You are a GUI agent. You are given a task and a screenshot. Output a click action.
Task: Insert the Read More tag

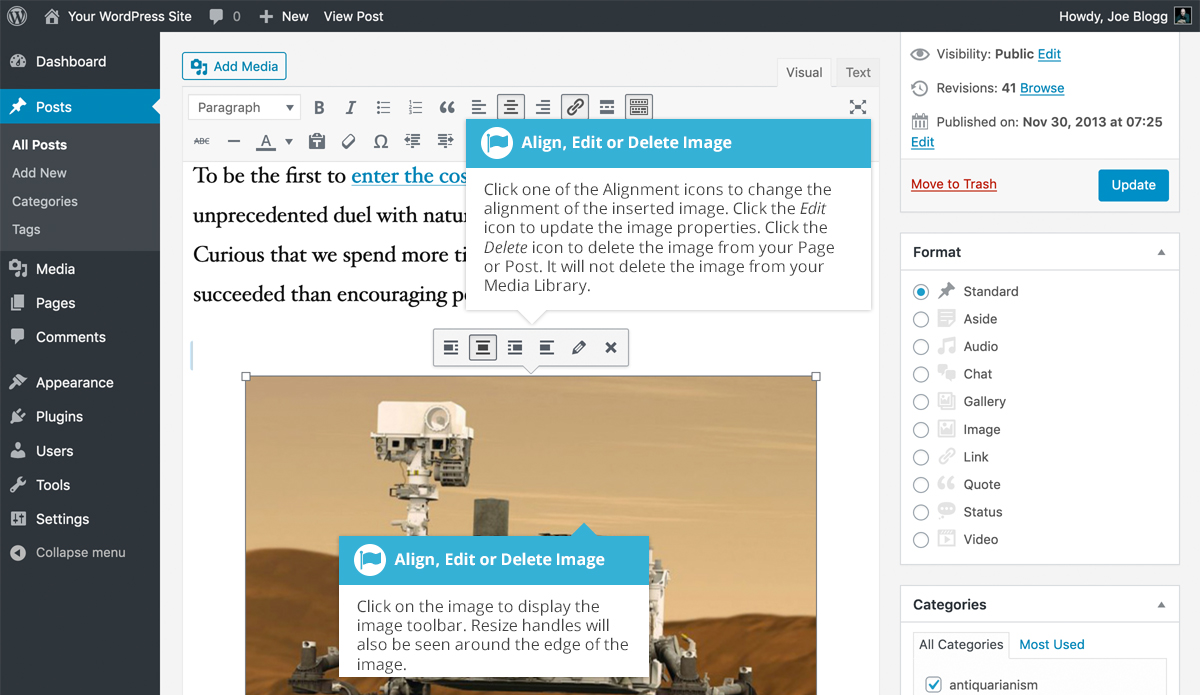tap(607, 107)
